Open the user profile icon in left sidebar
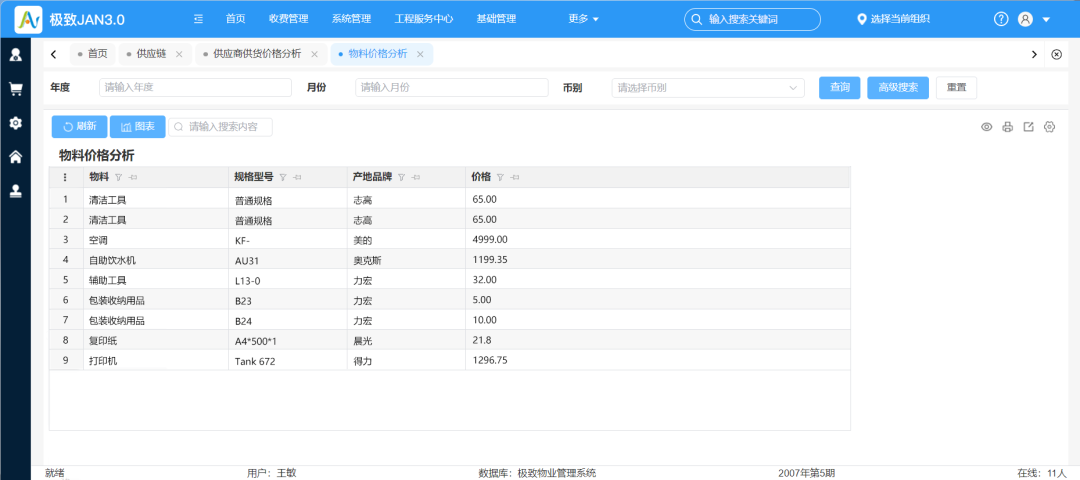This screenshot has height=480, width=1080. click(15, 54)
